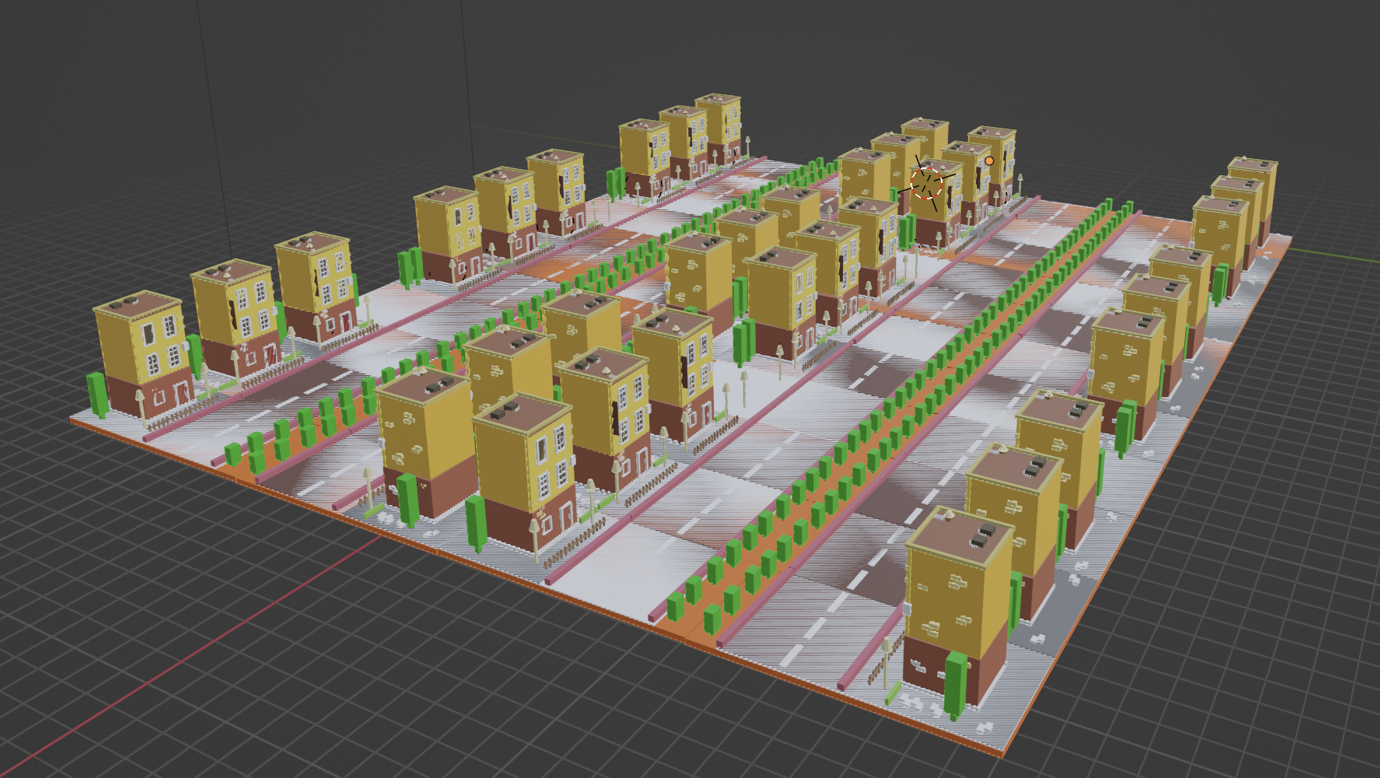This screenshot has height=778, width=1380.
Task: Click the red-white 3D cursor in viewport
Action: click(x=927, y=183)
